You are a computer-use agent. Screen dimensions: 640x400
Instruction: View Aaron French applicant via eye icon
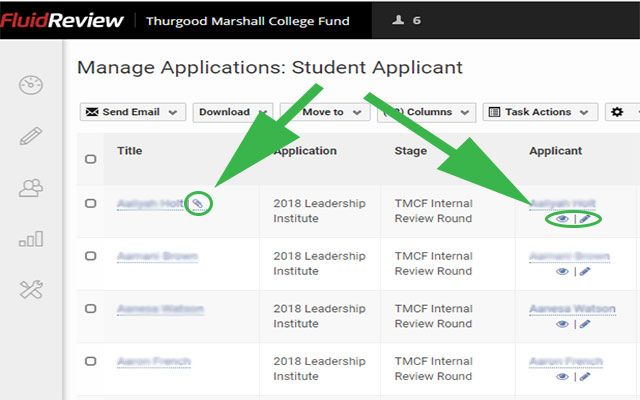pos(562,376)
